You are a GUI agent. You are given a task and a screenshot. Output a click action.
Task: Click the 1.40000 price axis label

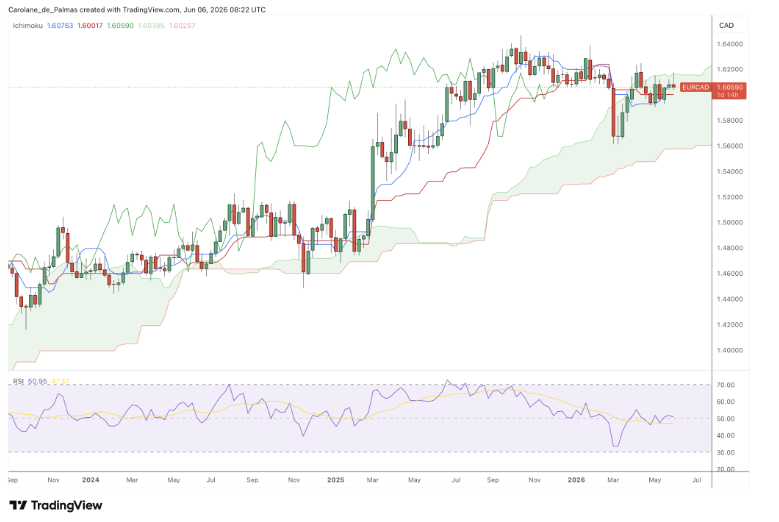point(730,350)
